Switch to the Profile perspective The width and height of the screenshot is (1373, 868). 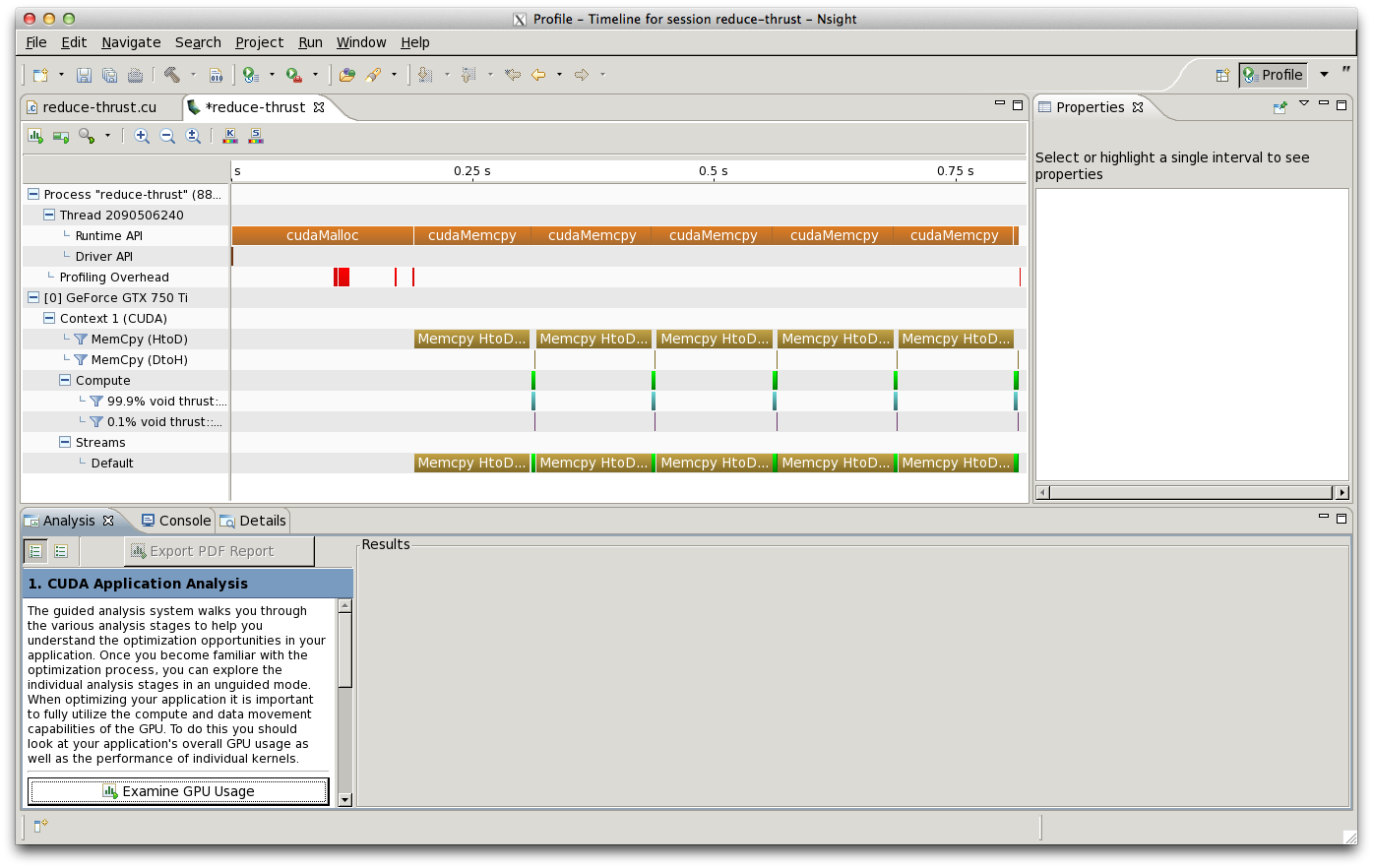(1273, 75)
